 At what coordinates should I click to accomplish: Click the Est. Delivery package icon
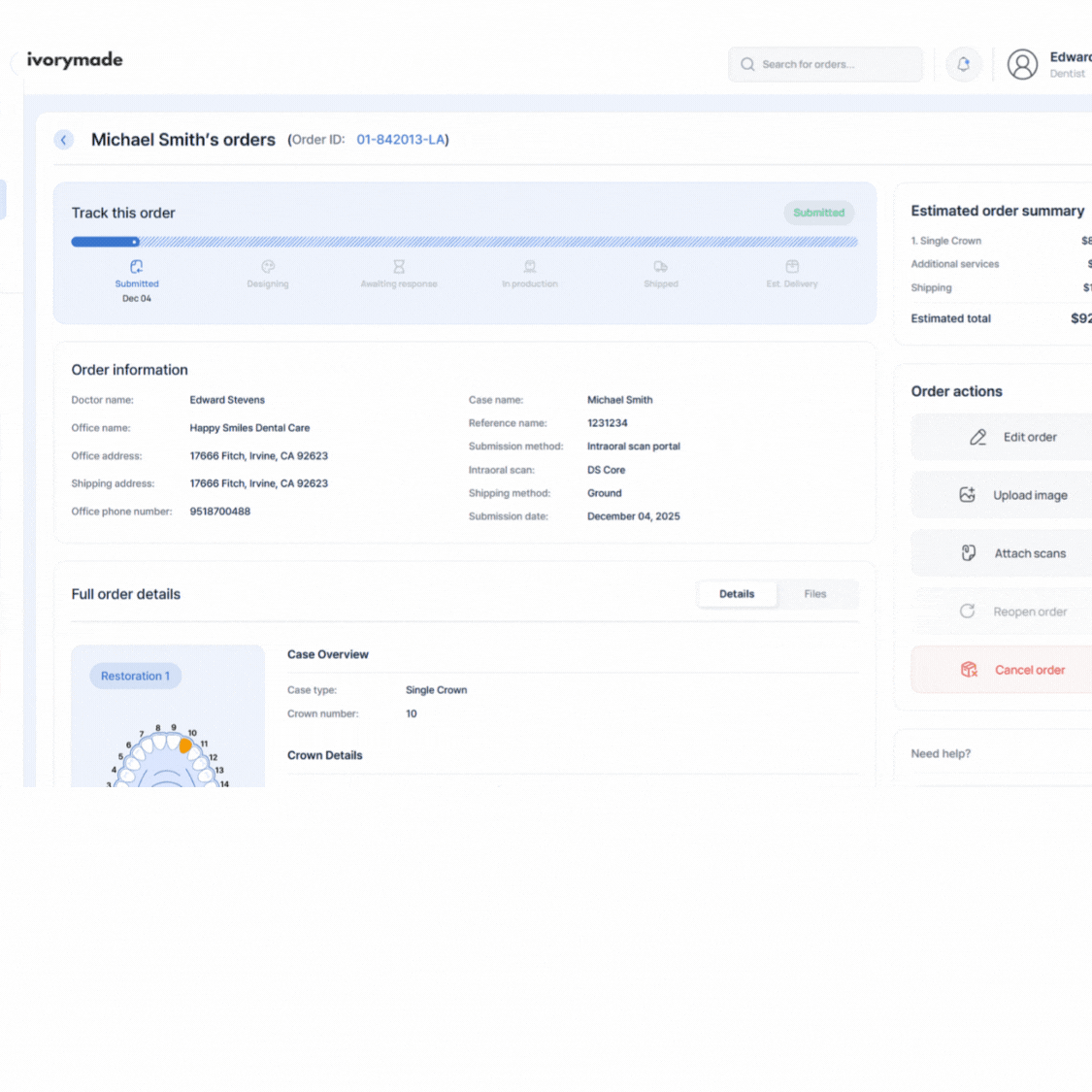tap(791, 265)
